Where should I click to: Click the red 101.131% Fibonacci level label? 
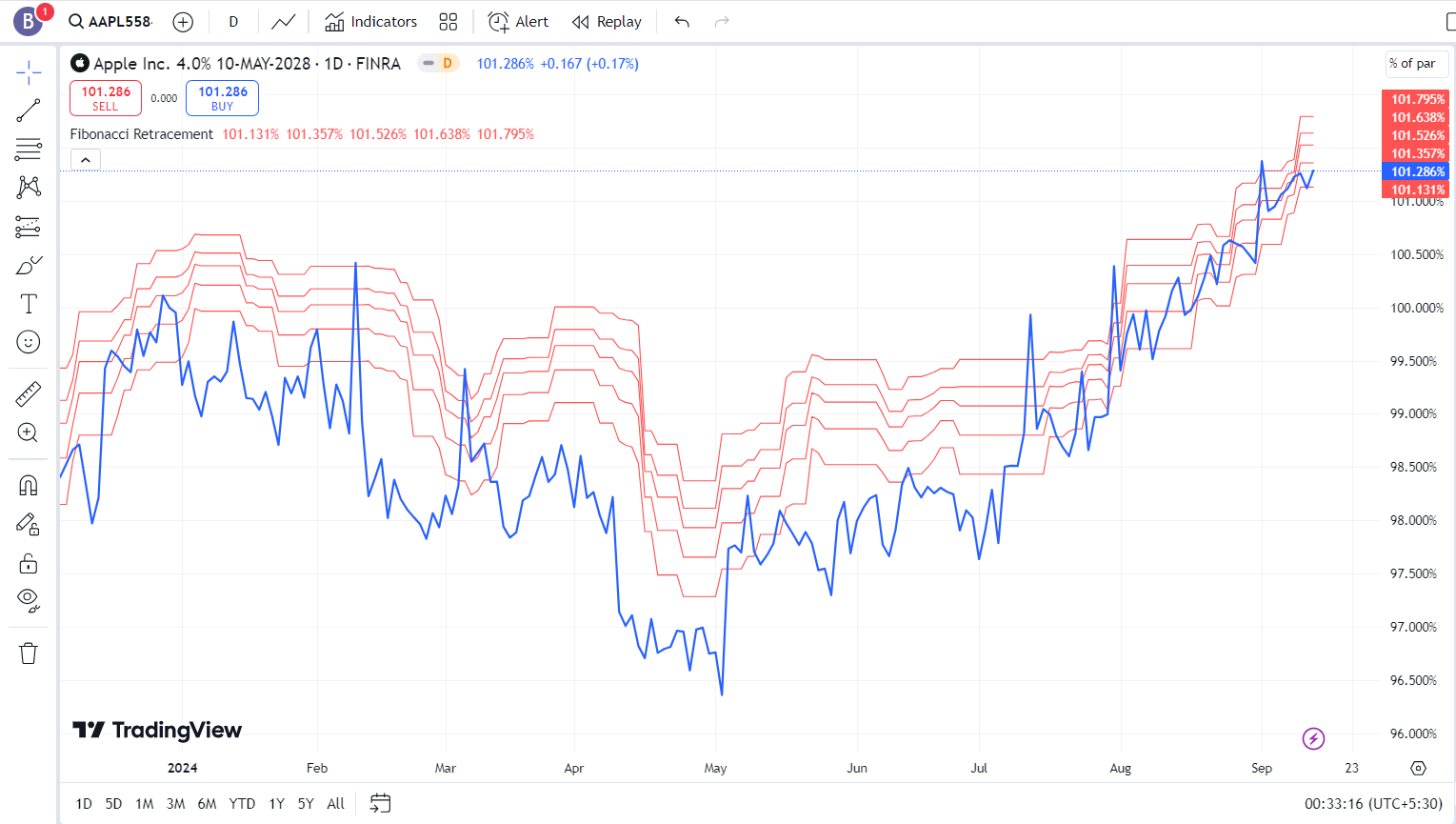tap(1414, 190)
